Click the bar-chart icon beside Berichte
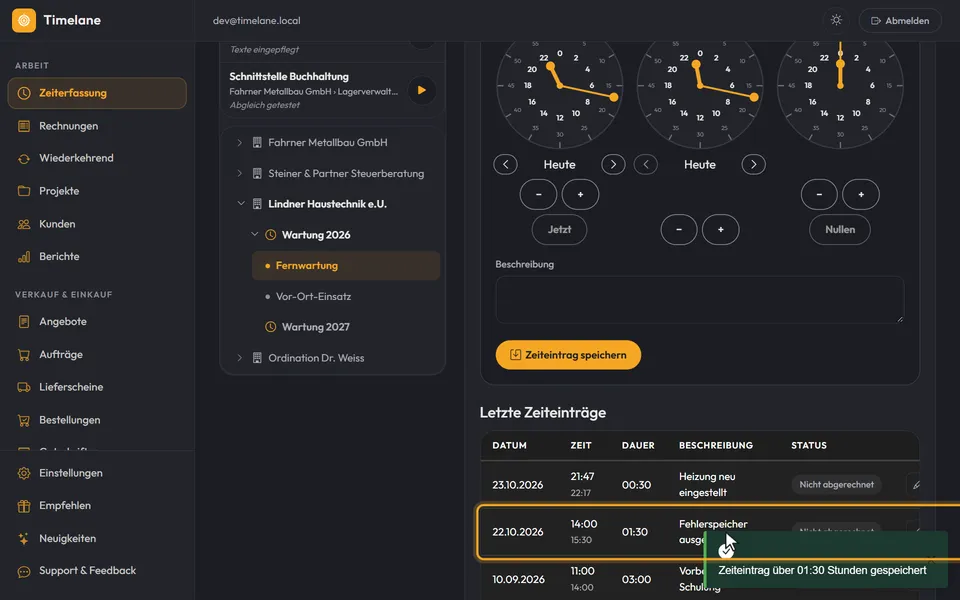The width and height of the screenshot is (960, 600). click(x=24, y=257)
